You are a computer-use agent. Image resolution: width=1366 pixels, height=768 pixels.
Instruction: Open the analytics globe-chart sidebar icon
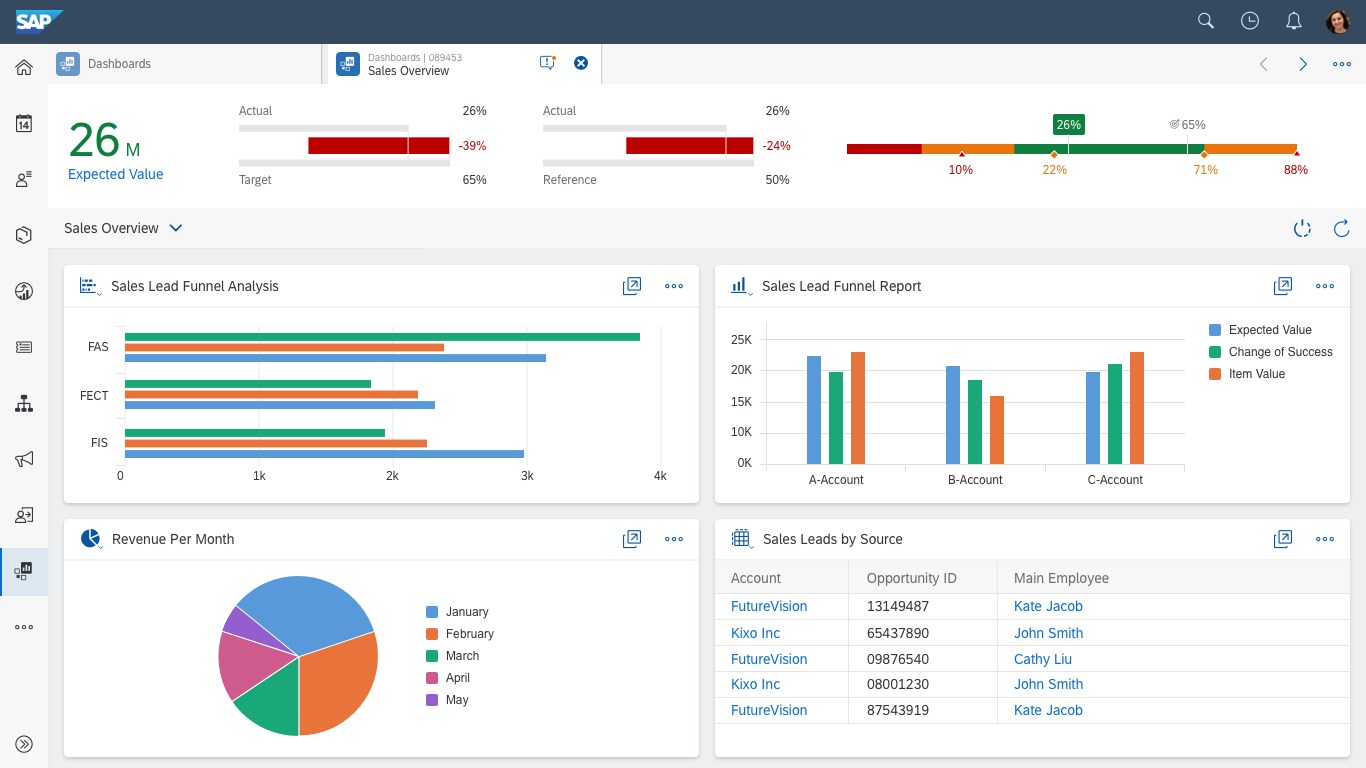click(x=24, y=291)
